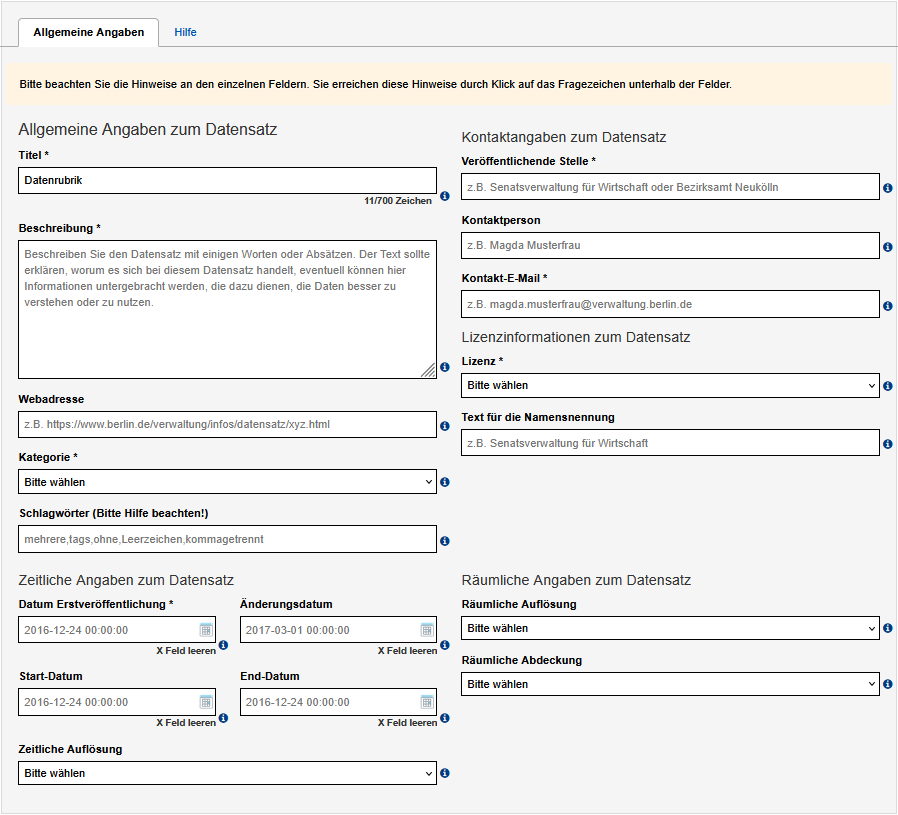Show help for Veröffentlichende Stelle field
The image size is (898, 815).
pos(888,188)
